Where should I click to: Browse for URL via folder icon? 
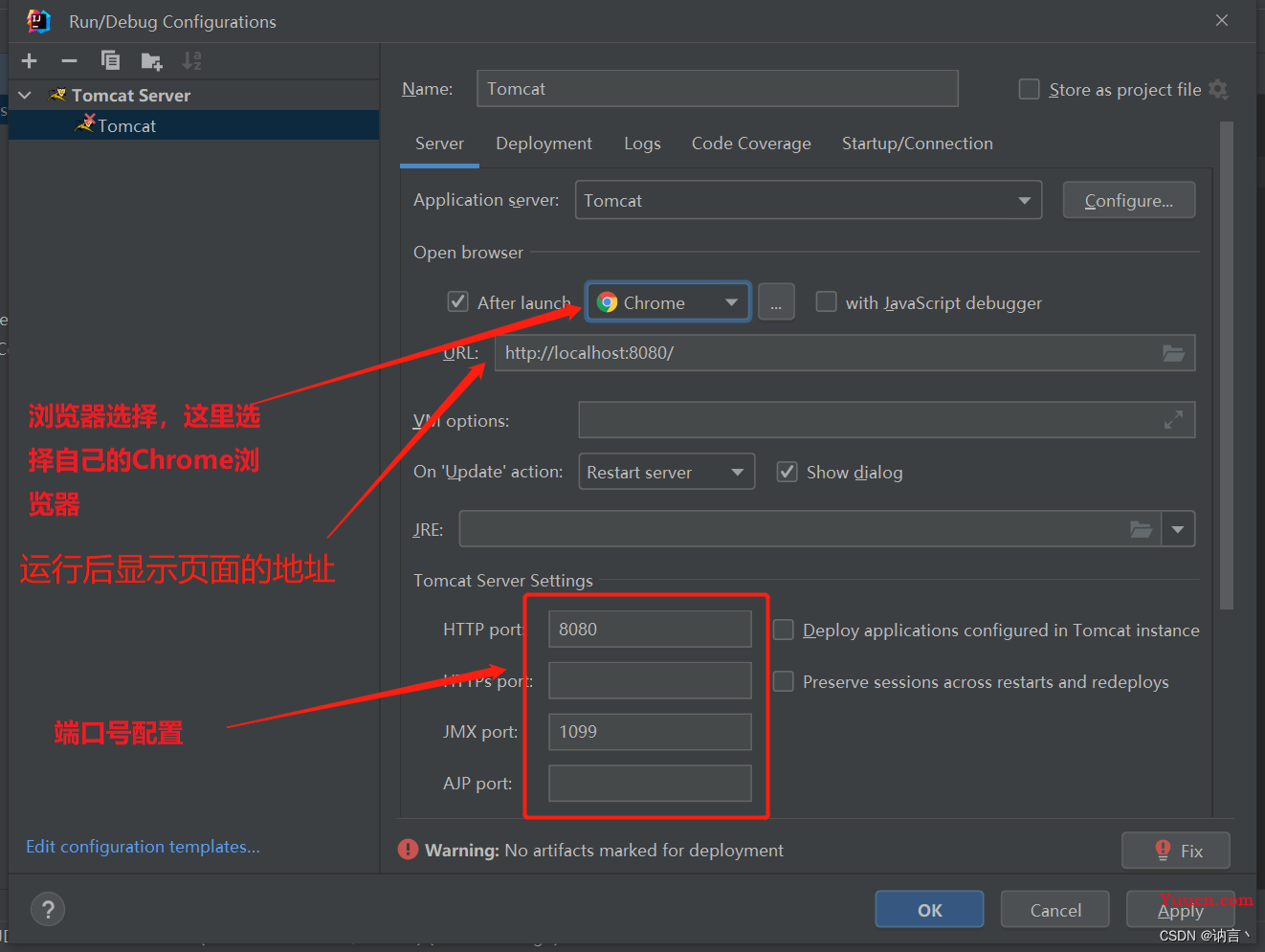pyautogui.click(x=1173, y=353)
